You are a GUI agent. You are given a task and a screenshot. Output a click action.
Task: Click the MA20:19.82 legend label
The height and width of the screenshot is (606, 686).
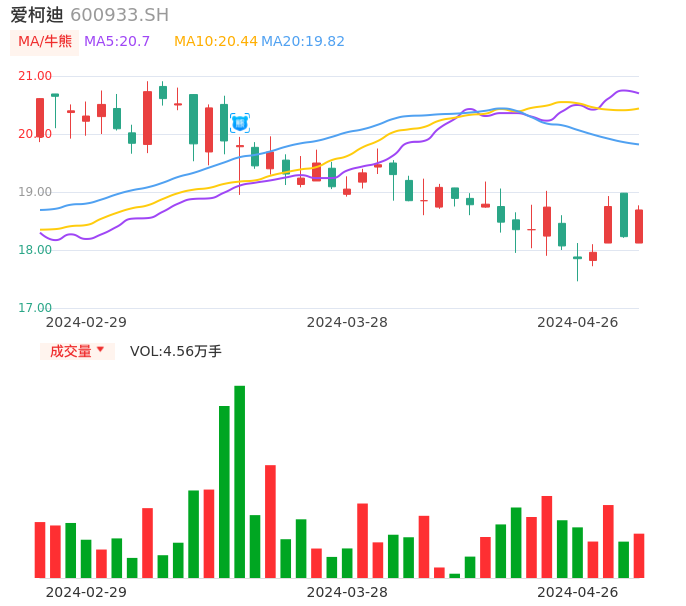303,42
